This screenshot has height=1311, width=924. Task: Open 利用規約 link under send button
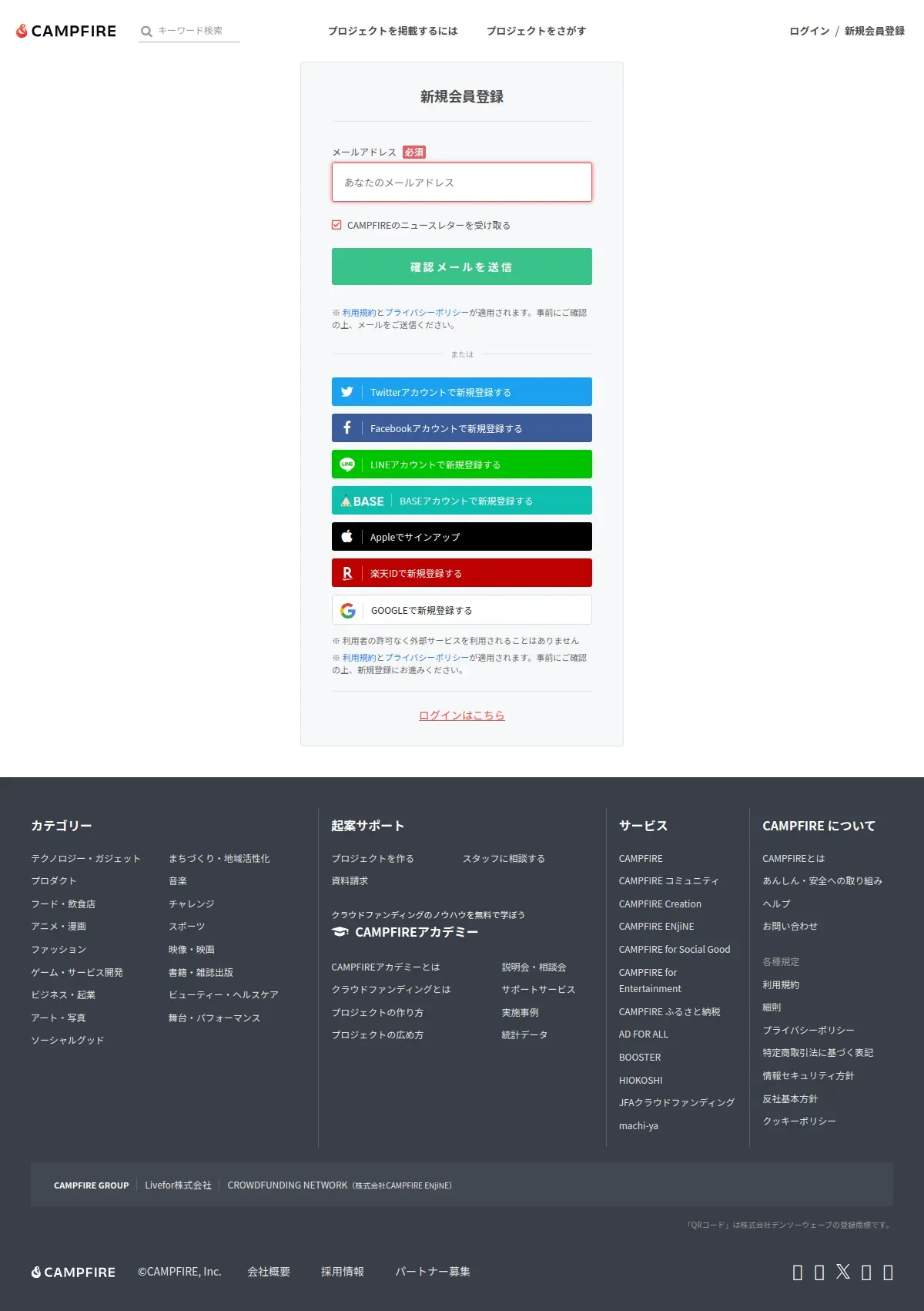point(359,313)
